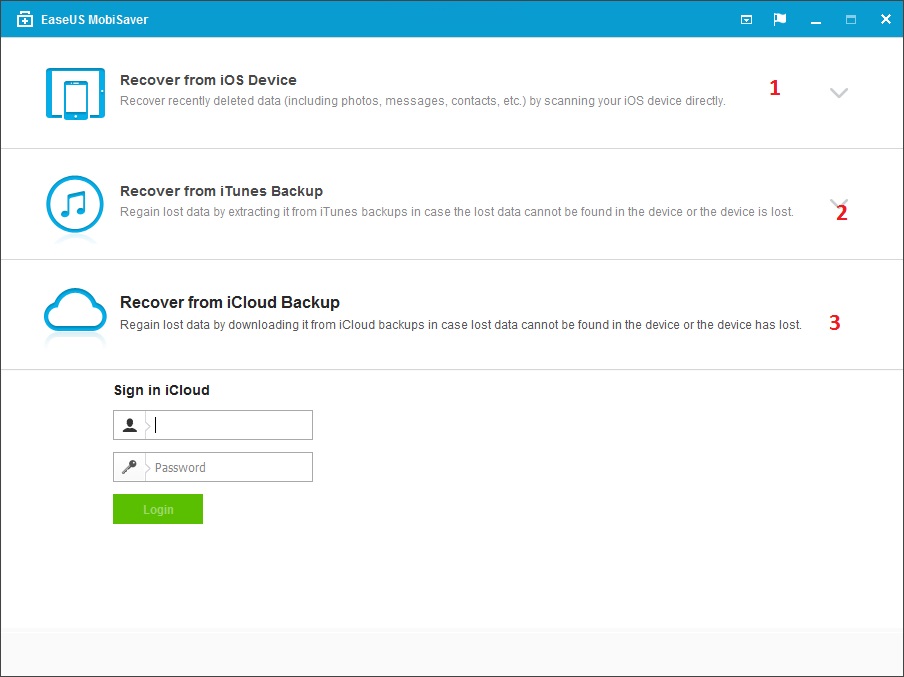Open the title bar dropdown menu icon
904x677 pixels.
coord(746,19)
